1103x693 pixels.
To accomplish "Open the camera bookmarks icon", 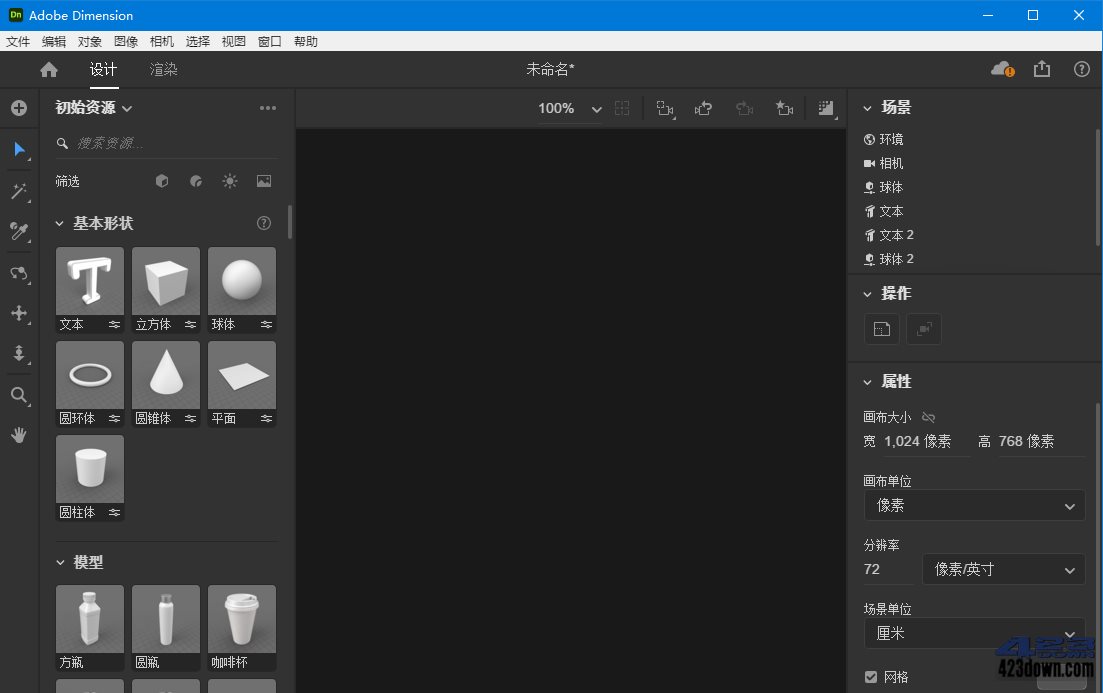I will click(x=784, y=108).
